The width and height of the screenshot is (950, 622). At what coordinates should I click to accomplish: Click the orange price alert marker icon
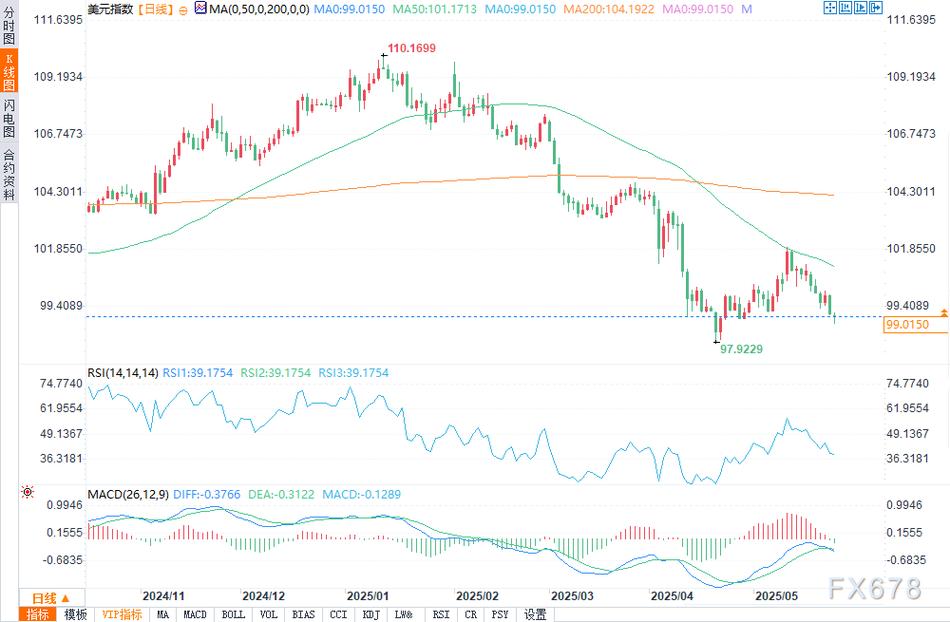pyautogui.click(x=943, y=314)
